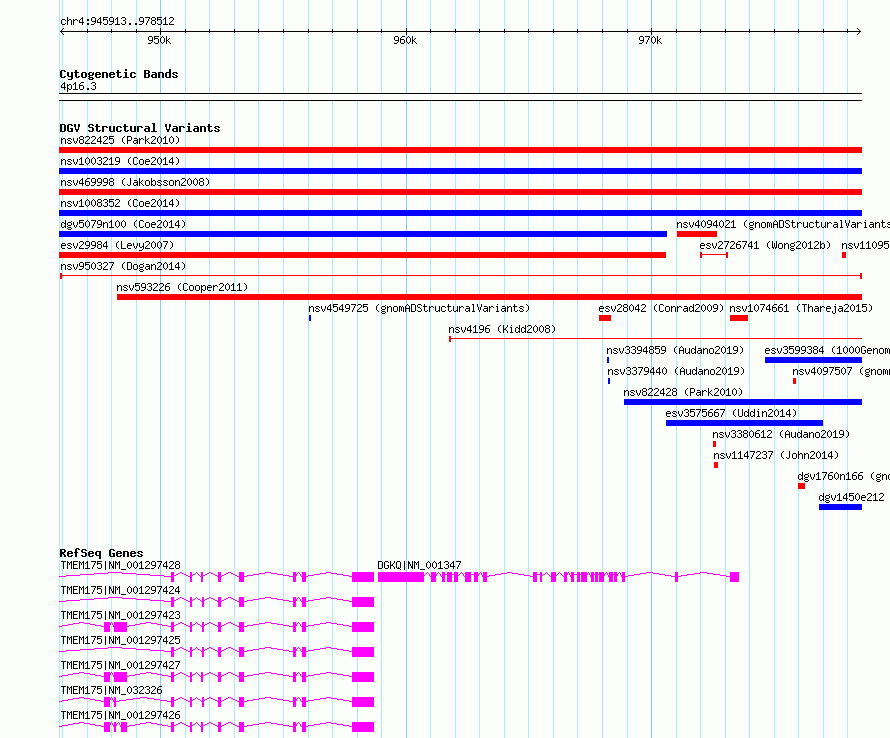Screen dimensions: 890x738
Task: Select esv3575667 (Uddin2014) blue bar
Action: click(745, 423)
